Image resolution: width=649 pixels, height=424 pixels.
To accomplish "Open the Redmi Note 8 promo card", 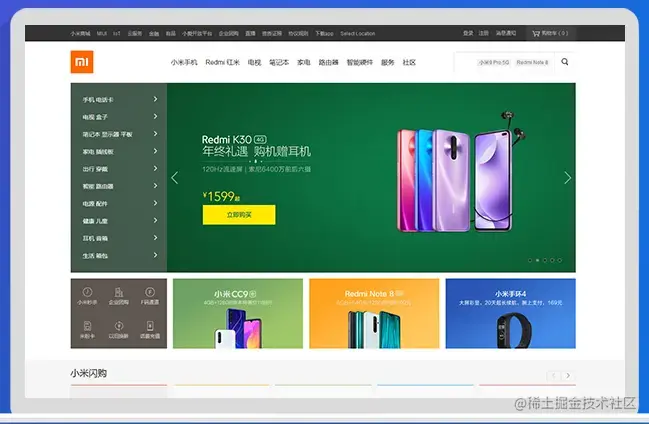I will click(x=374, y=313).
